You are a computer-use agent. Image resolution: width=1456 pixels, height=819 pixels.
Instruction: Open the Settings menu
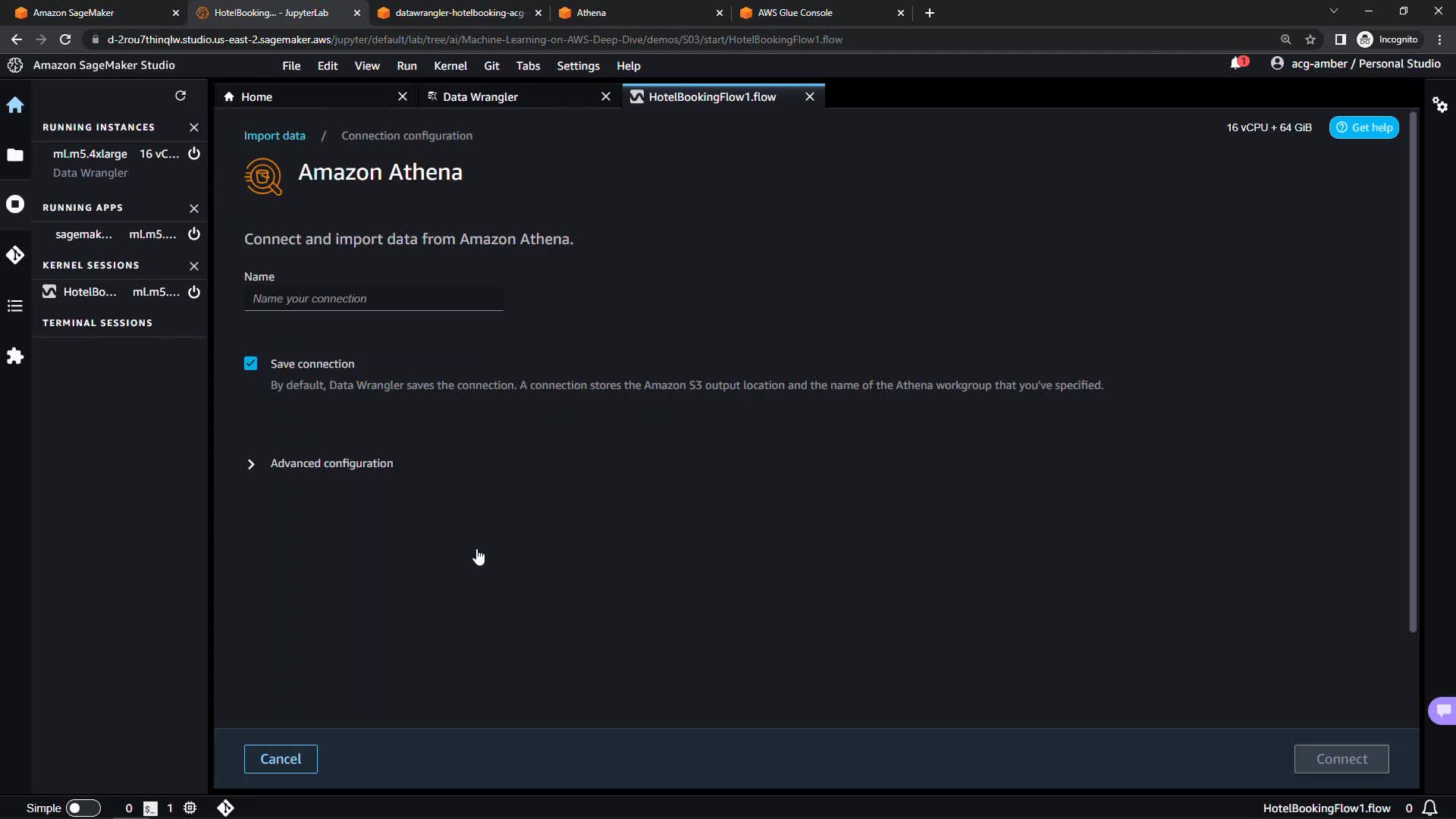(x=578, y=66)
